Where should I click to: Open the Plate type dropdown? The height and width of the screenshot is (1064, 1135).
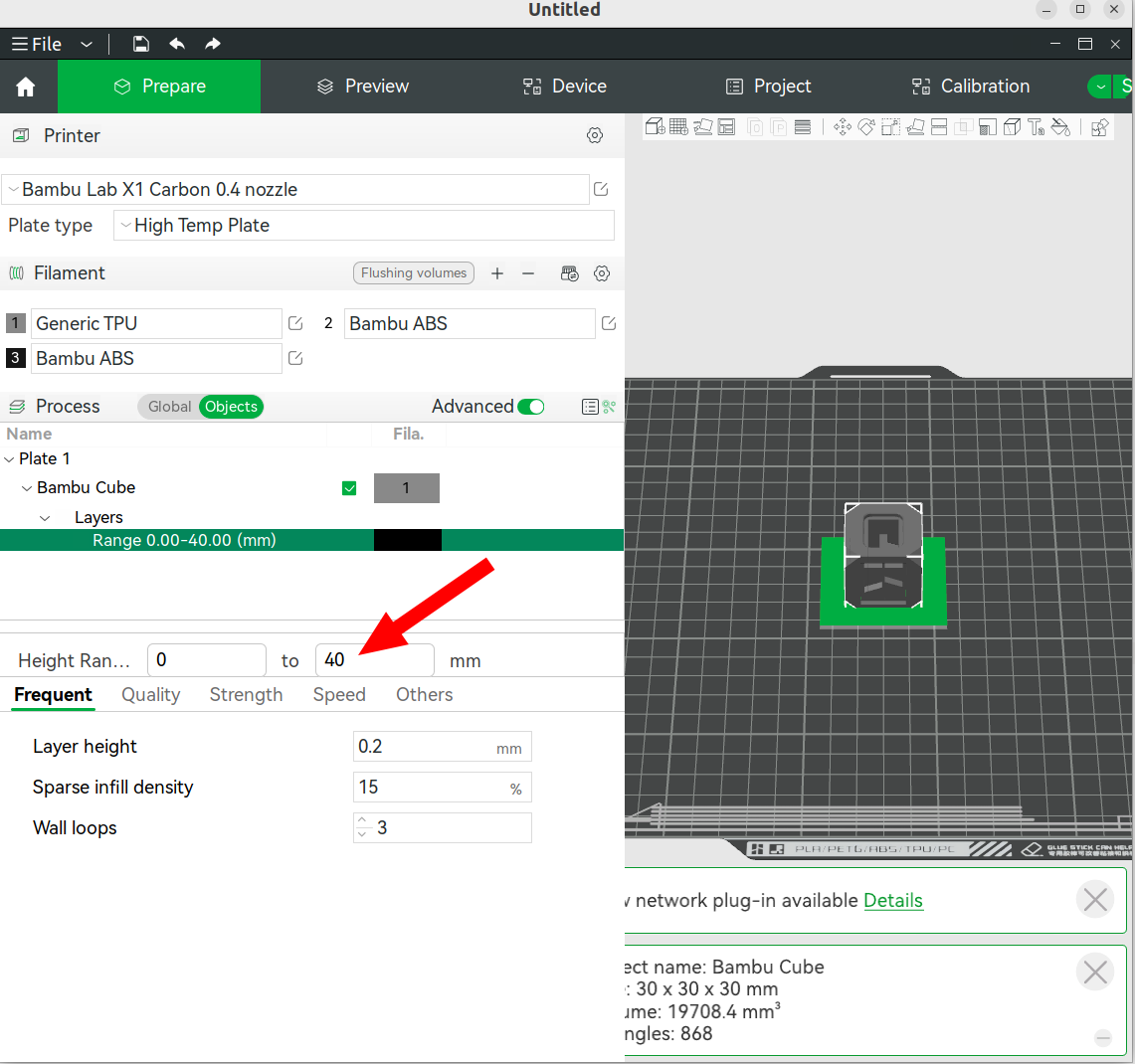(364, 226)
